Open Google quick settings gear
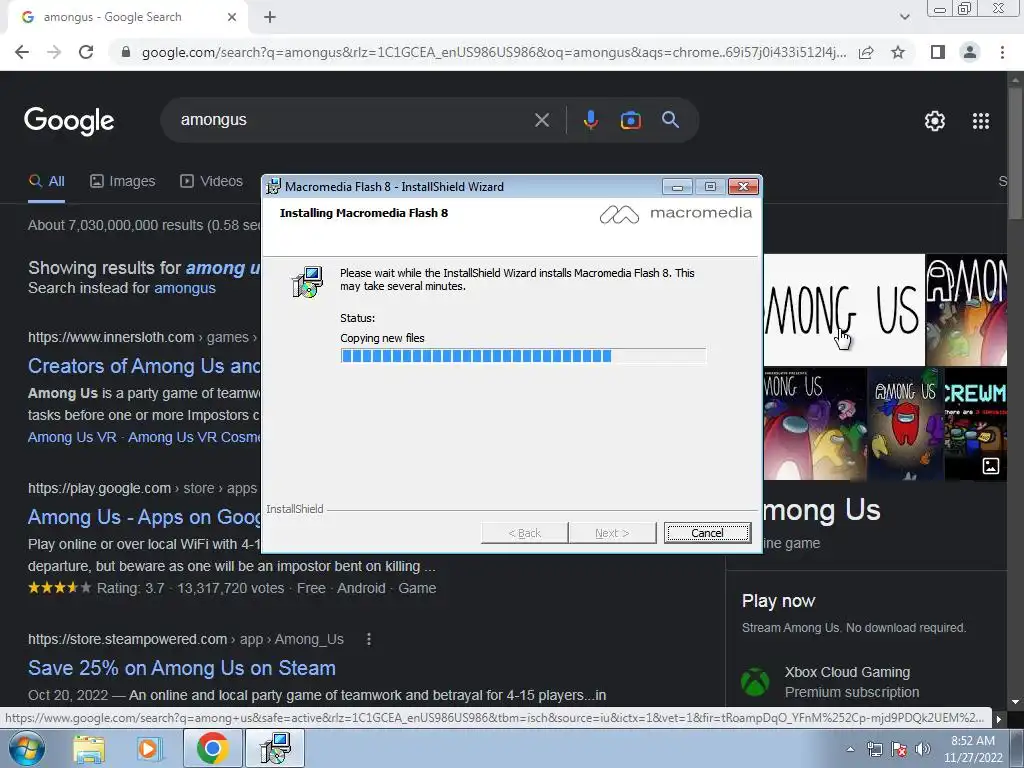 pos(935,121)
